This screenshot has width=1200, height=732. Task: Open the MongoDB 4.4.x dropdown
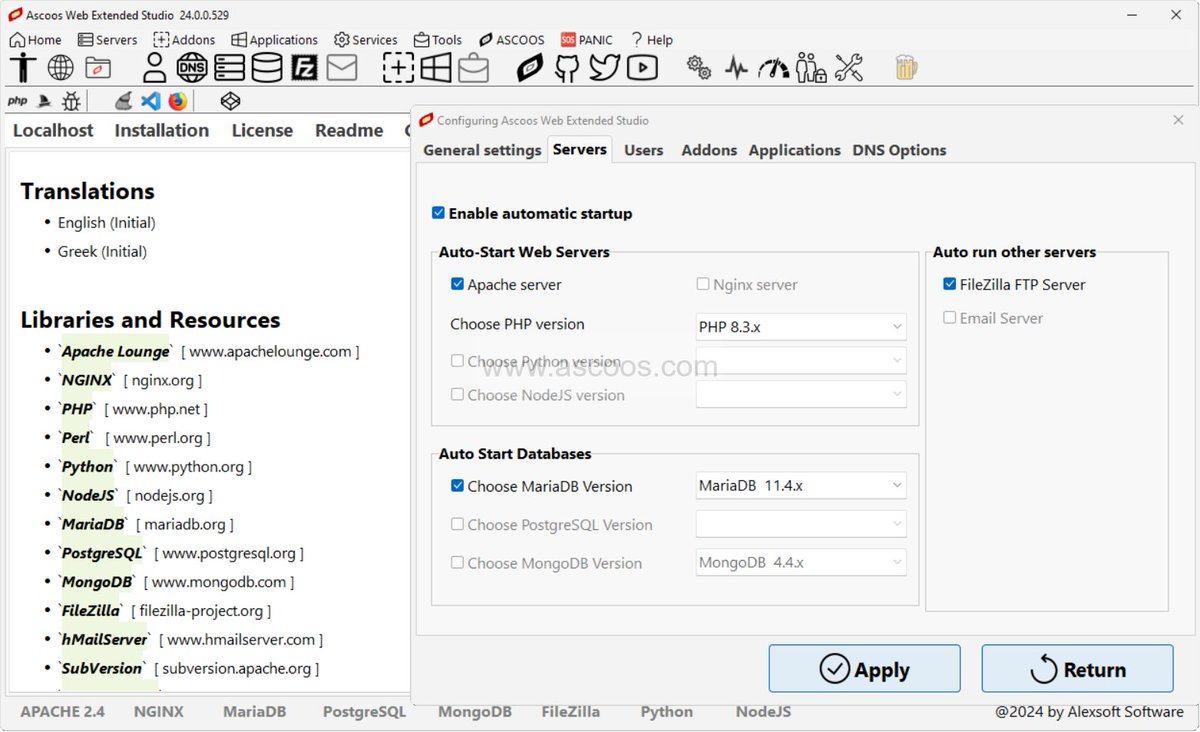click(x=801, y=562)
